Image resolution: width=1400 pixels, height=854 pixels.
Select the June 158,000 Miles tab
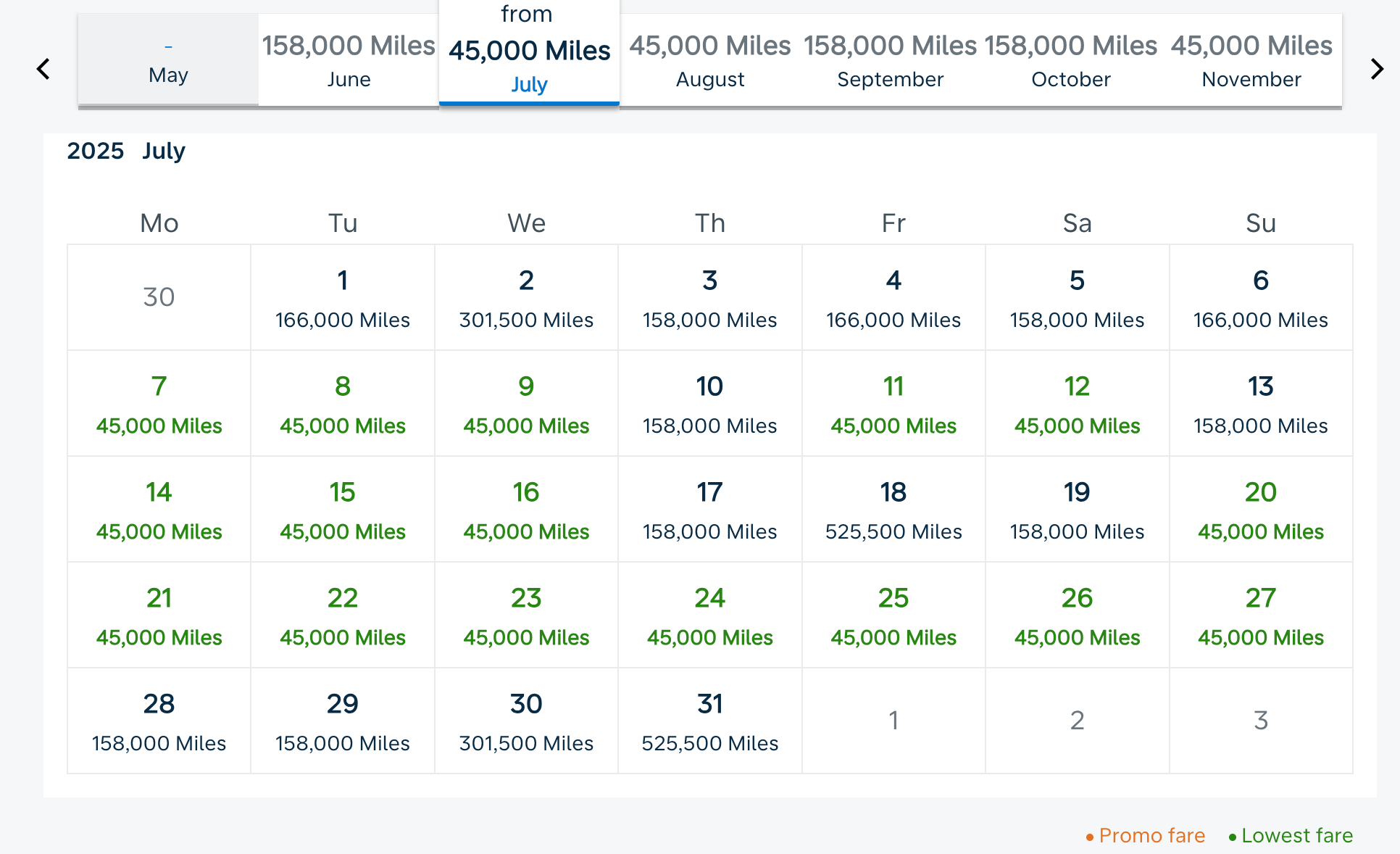point(349,61)
